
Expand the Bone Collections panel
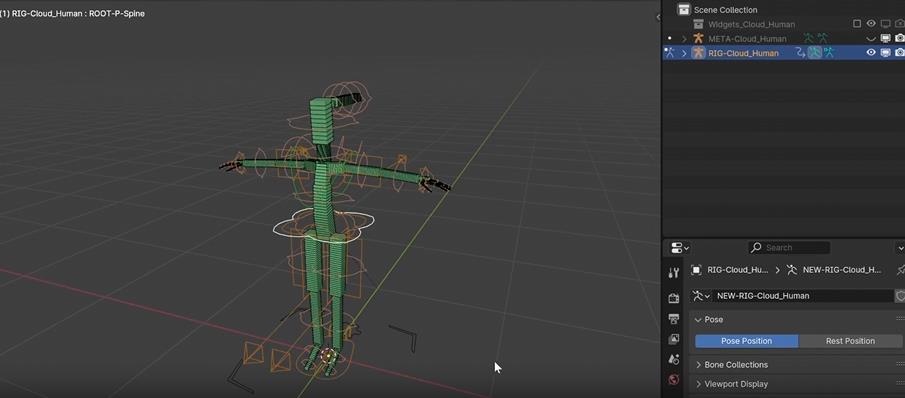click(x=698, y=365)
